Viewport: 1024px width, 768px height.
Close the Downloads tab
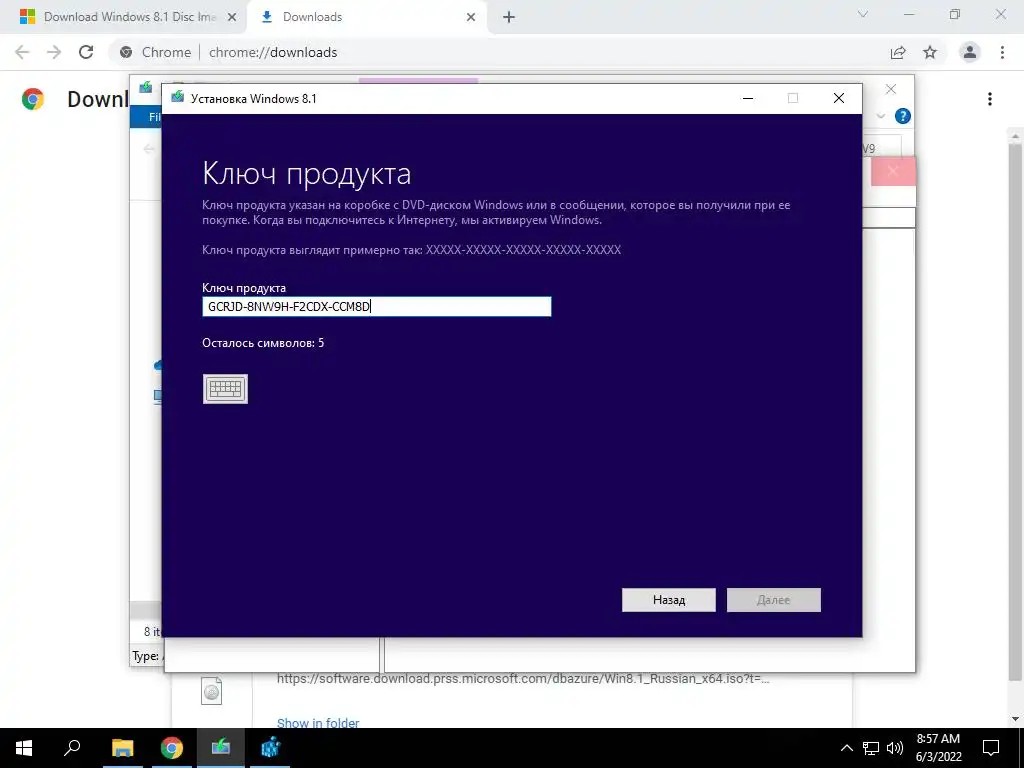coord(471,17)
